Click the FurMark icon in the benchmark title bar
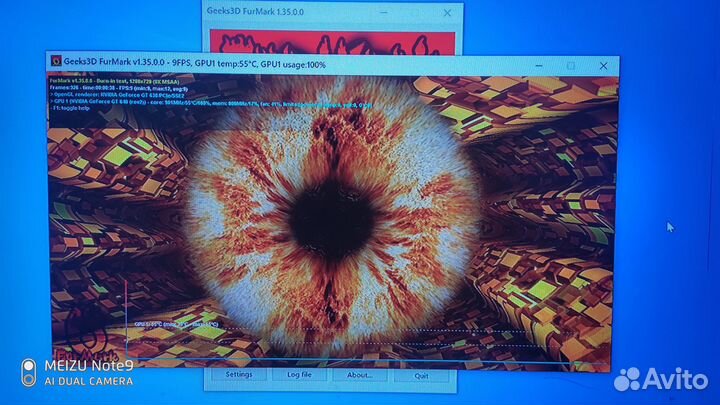Image resolution: width=720 pixels, height=405 pixels. [x=56, y=61]
